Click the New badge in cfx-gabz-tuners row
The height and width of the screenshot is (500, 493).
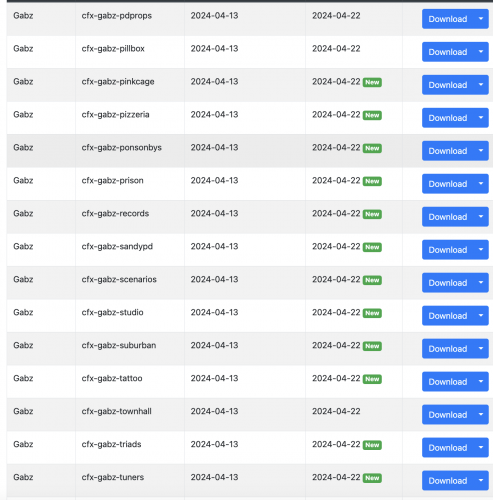tap(372, 478)
